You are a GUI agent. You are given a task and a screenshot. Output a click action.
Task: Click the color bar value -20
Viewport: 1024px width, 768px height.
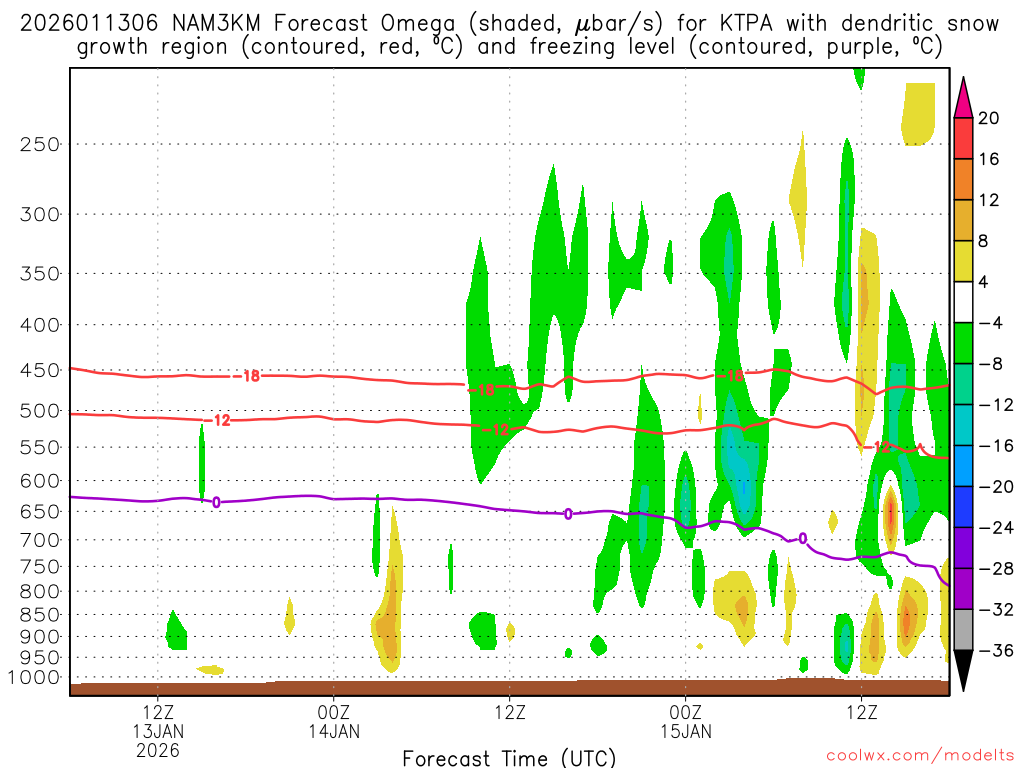pos(996,487)
